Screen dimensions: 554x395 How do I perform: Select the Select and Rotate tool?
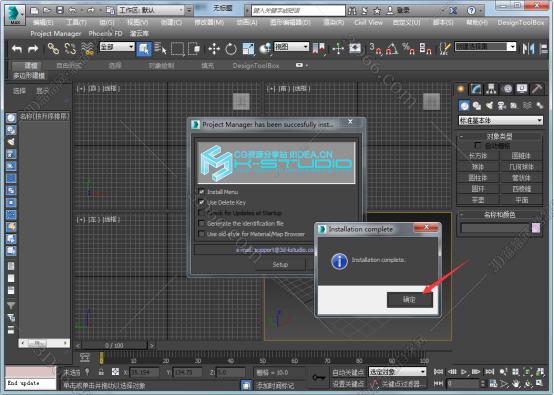pyautogui.click(x=231, y=48)
